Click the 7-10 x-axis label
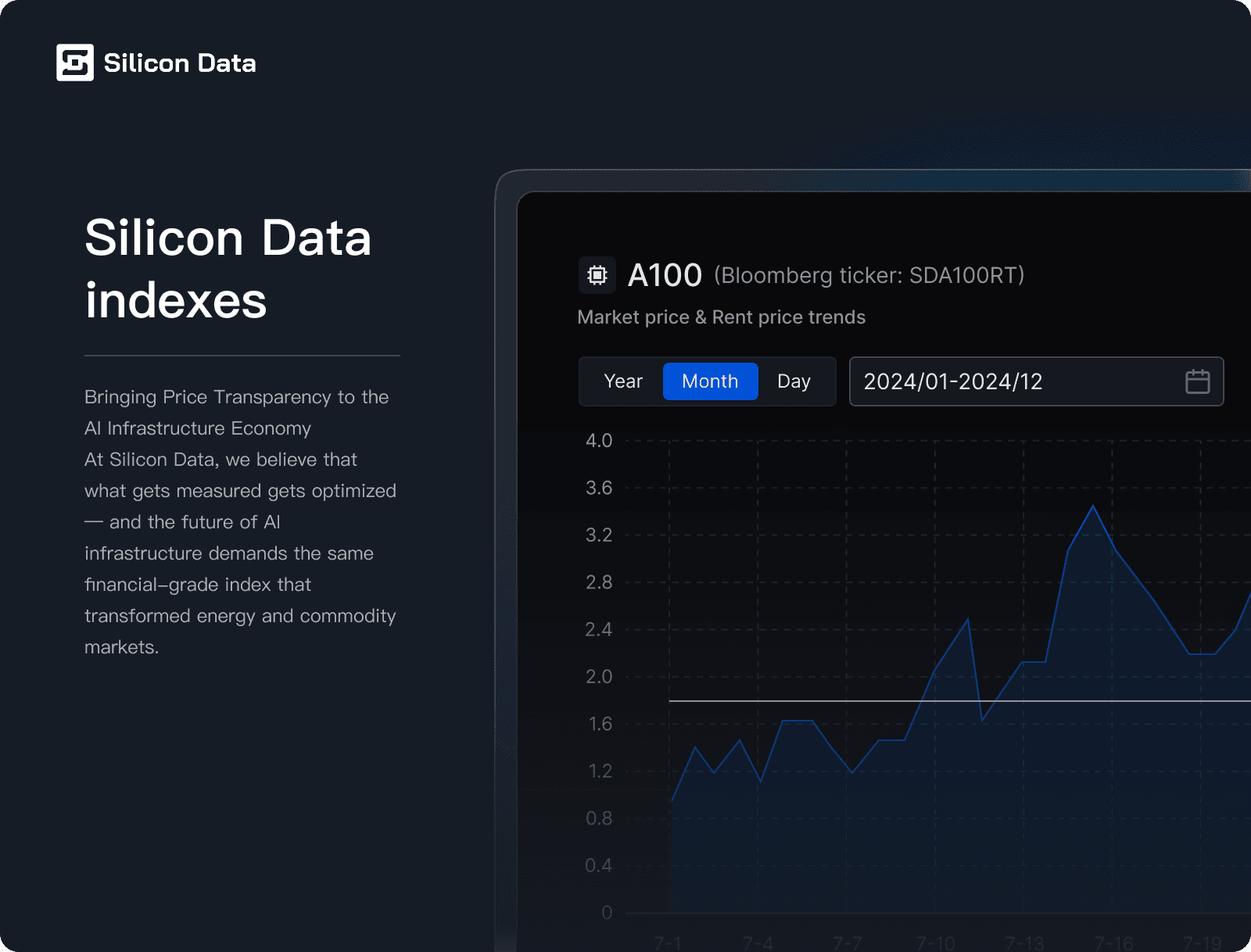1251x952 pixels. pyautogui.click(x=935, y=943)
